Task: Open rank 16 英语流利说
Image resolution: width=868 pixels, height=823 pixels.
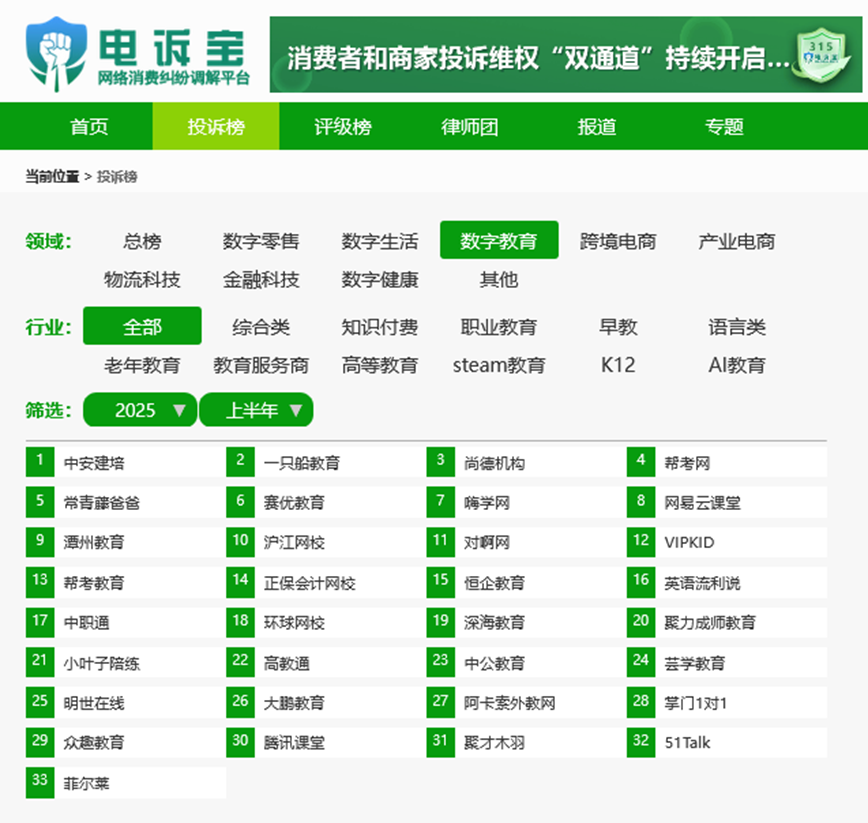Action: (727, 582)
